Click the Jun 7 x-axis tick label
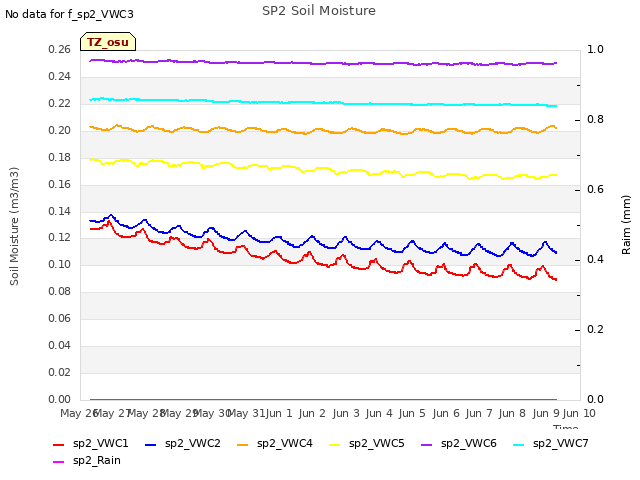Screen dimensions: 640x480 pos(479,413)
